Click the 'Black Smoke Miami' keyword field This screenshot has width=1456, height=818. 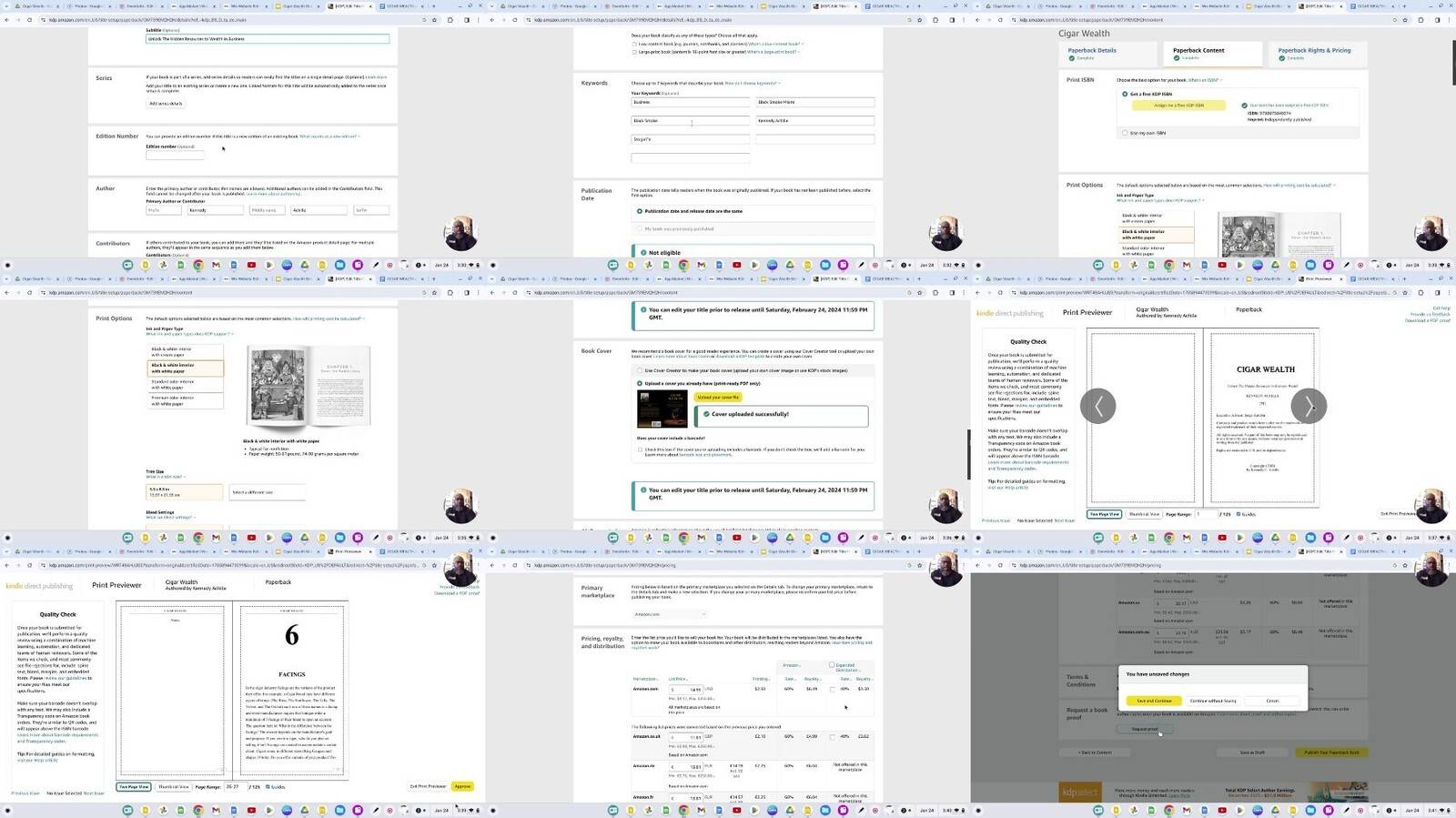[x=814, y=102]
